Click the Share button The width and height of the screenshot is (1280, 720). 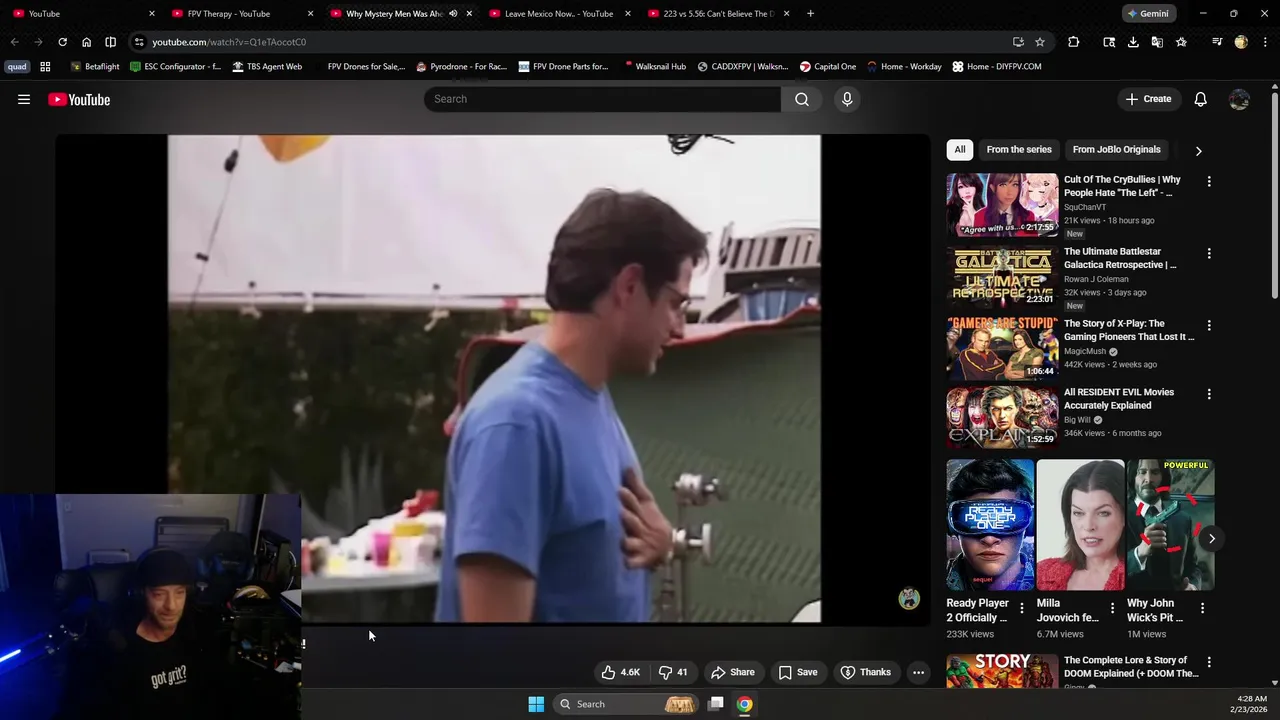pyautogui.click(x=732, y=672)
